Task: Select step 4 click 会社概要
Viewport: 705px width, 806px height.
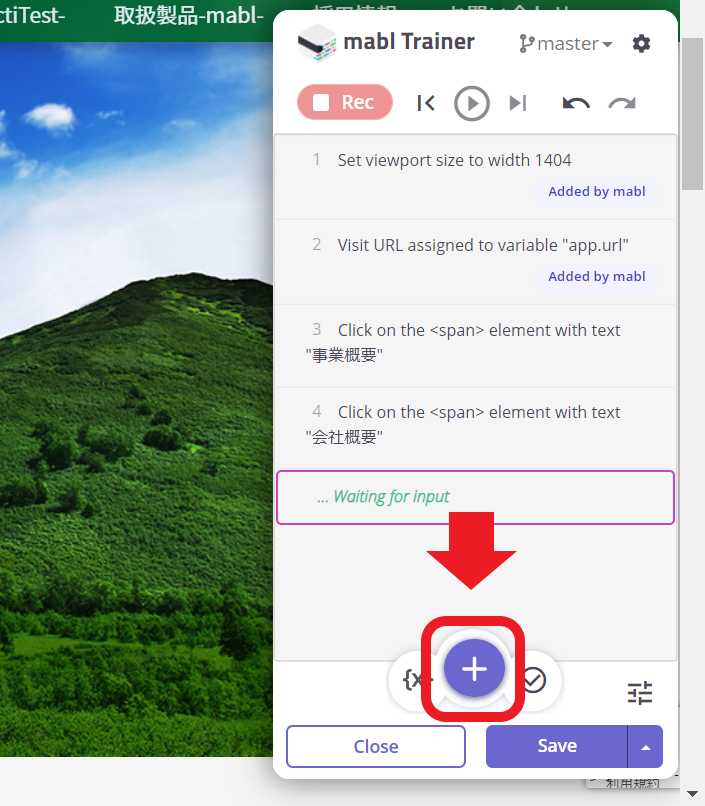Action: point(476,428)
